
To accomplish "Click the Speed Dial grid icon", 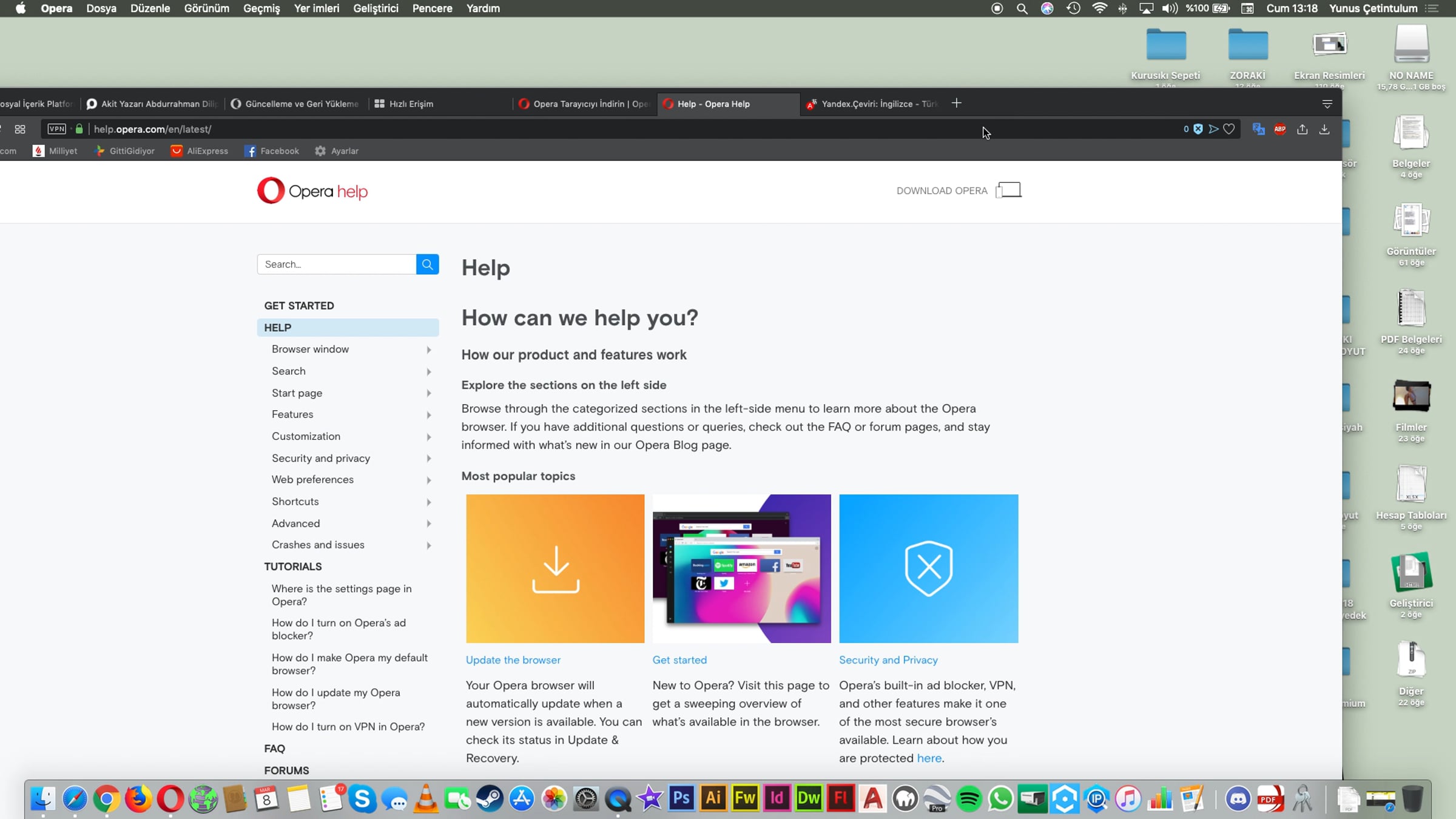I will [20, 129].
